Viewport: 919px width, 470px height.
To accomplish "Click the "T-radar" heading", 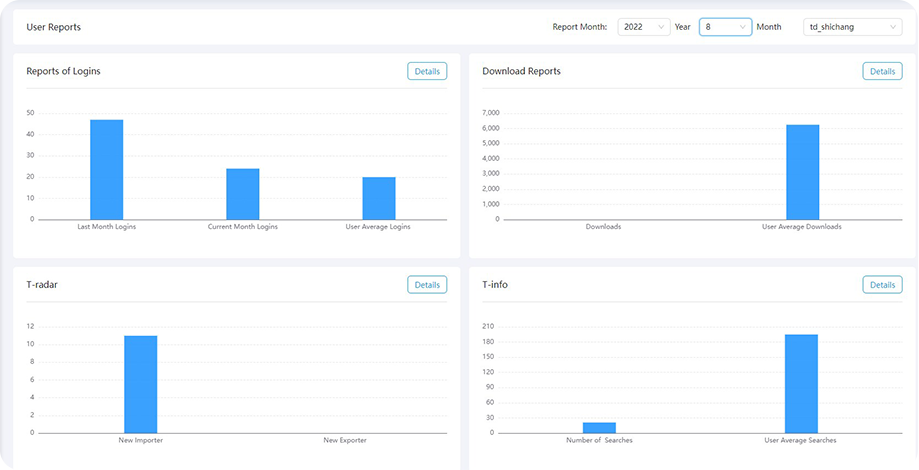I will (42, 285).
